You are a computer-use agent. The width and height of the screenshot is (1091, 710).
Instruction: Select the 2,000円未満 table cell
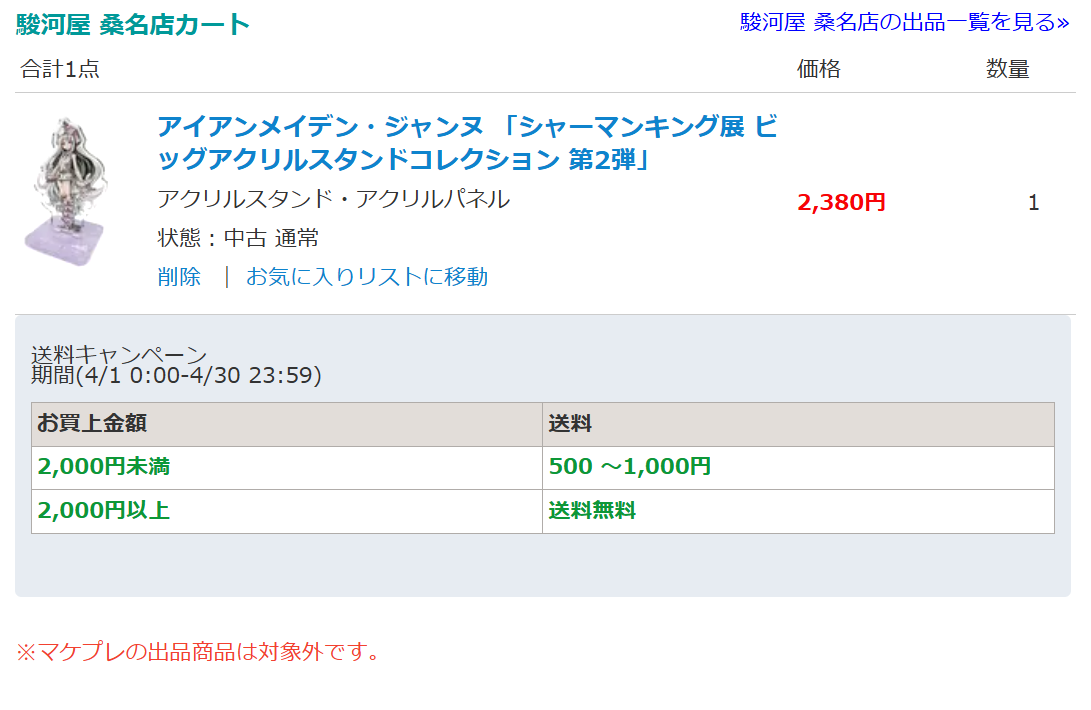[x=287, y=468]
